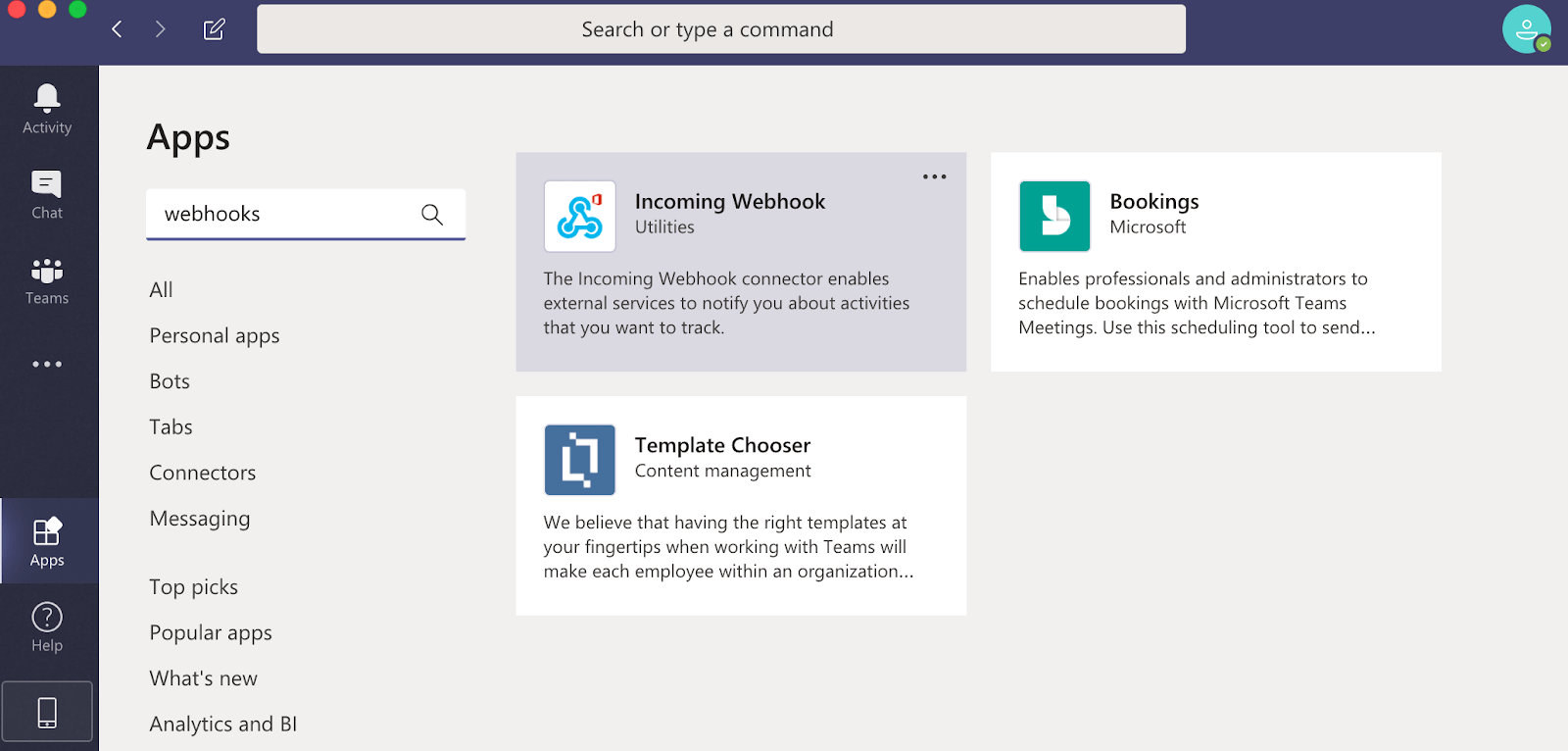
Task: Open the profile avatar menu
Action: tap(1527, 29)
